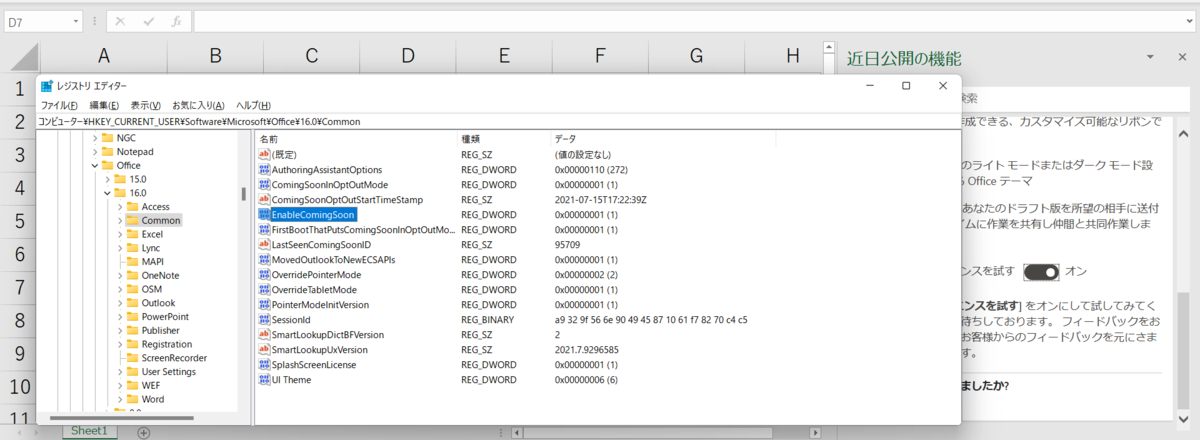Select Excel column A header
This screenshot has width=1200, height=440.
(104, 56)
